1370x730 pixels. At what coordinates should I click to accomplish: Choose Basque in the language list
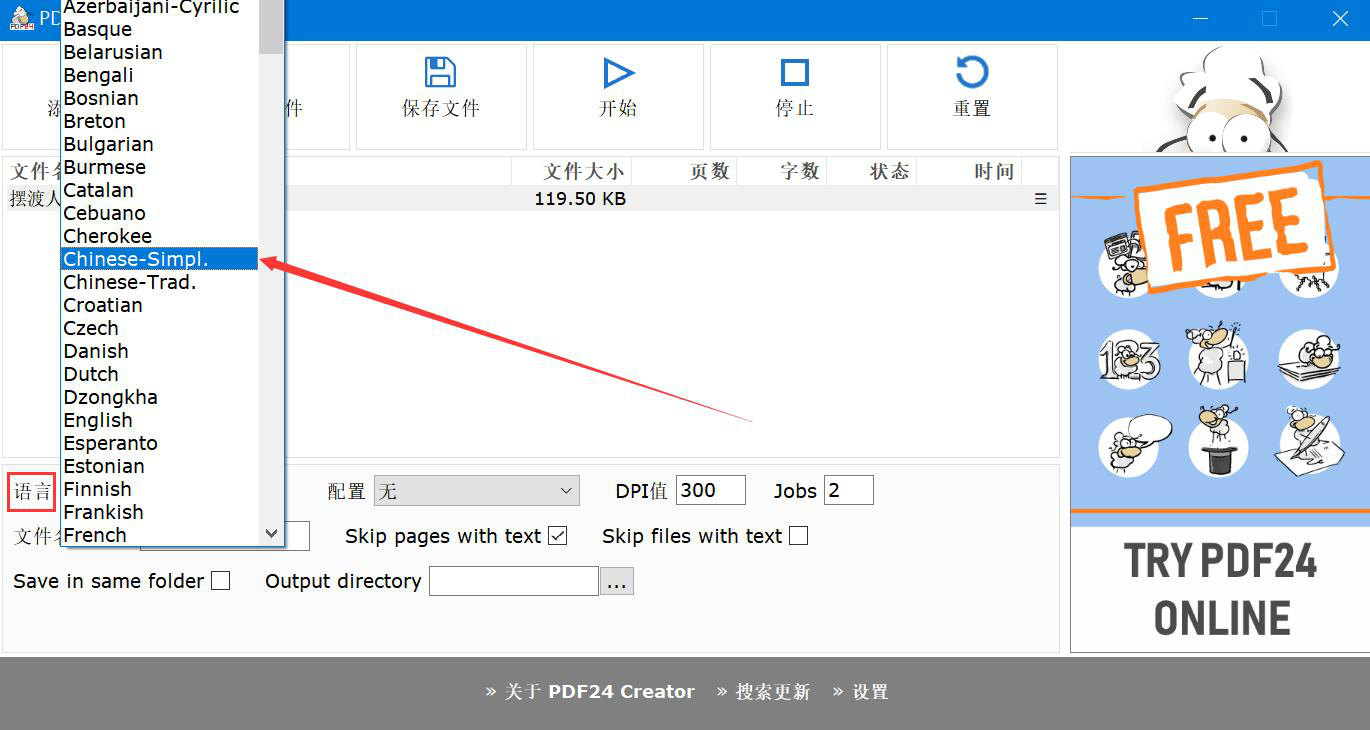click(x=160, y=29)
